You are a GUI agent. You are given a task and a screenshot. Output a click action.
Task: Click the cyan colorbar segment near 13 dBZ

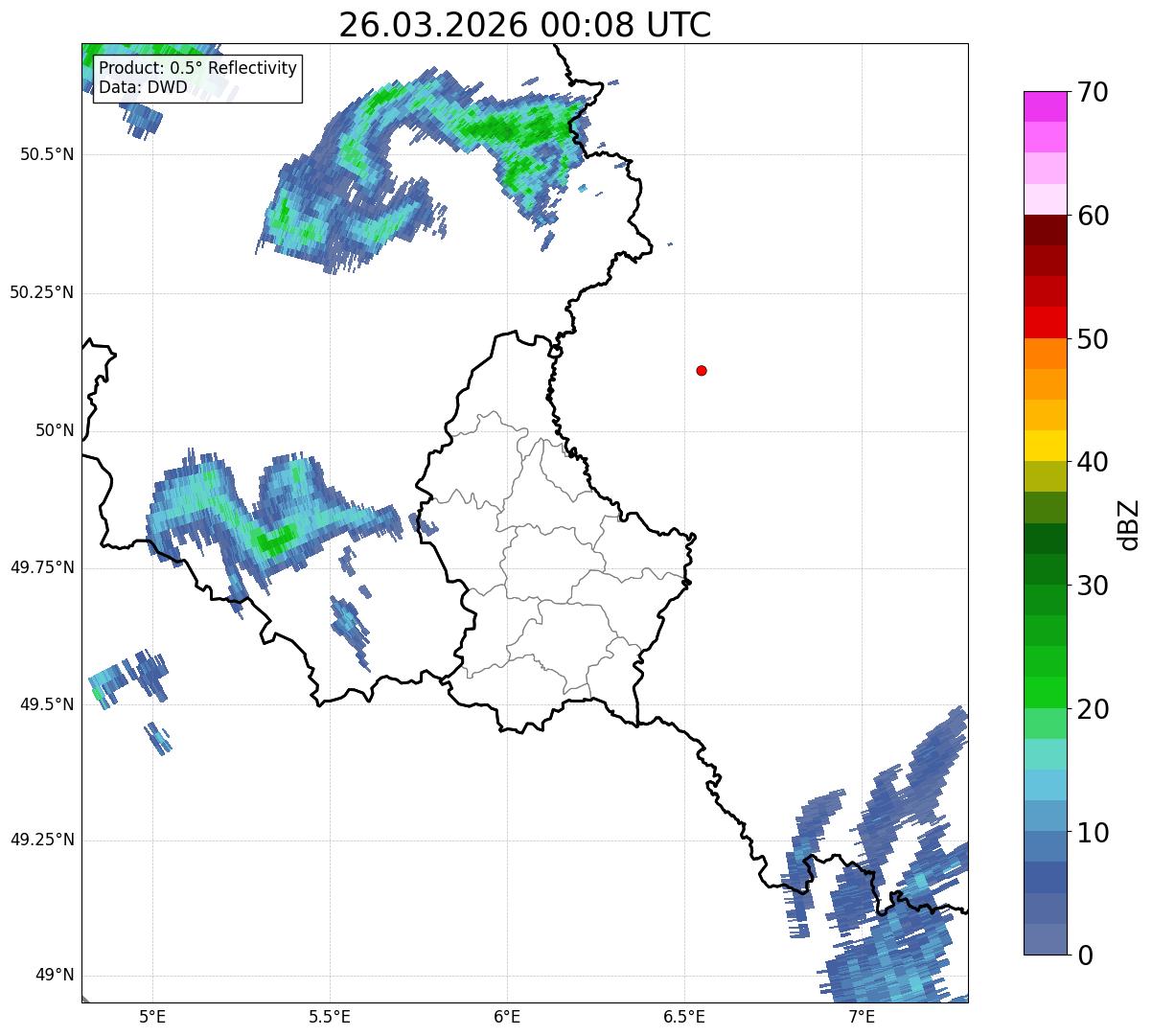tap(1046, 785)
